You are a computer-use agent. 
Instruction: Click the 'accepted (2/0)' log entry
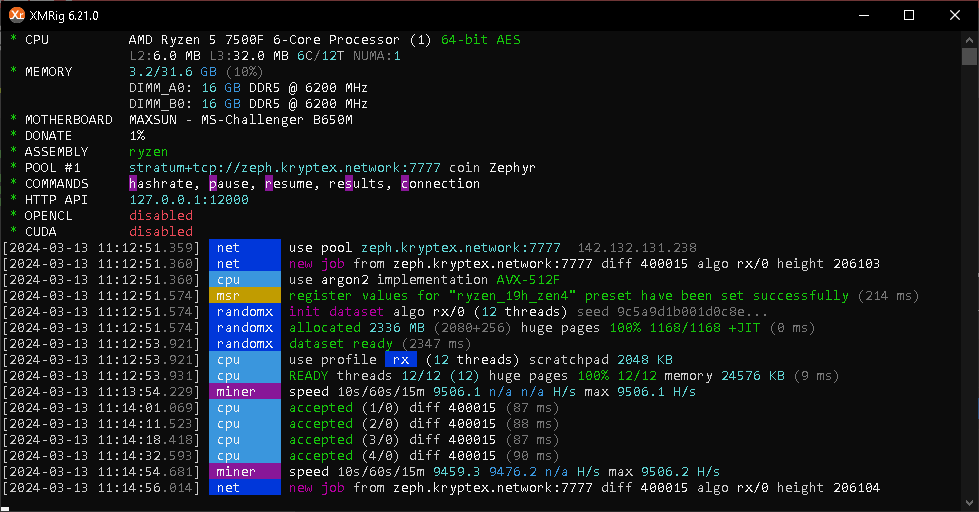pos(344,424)
